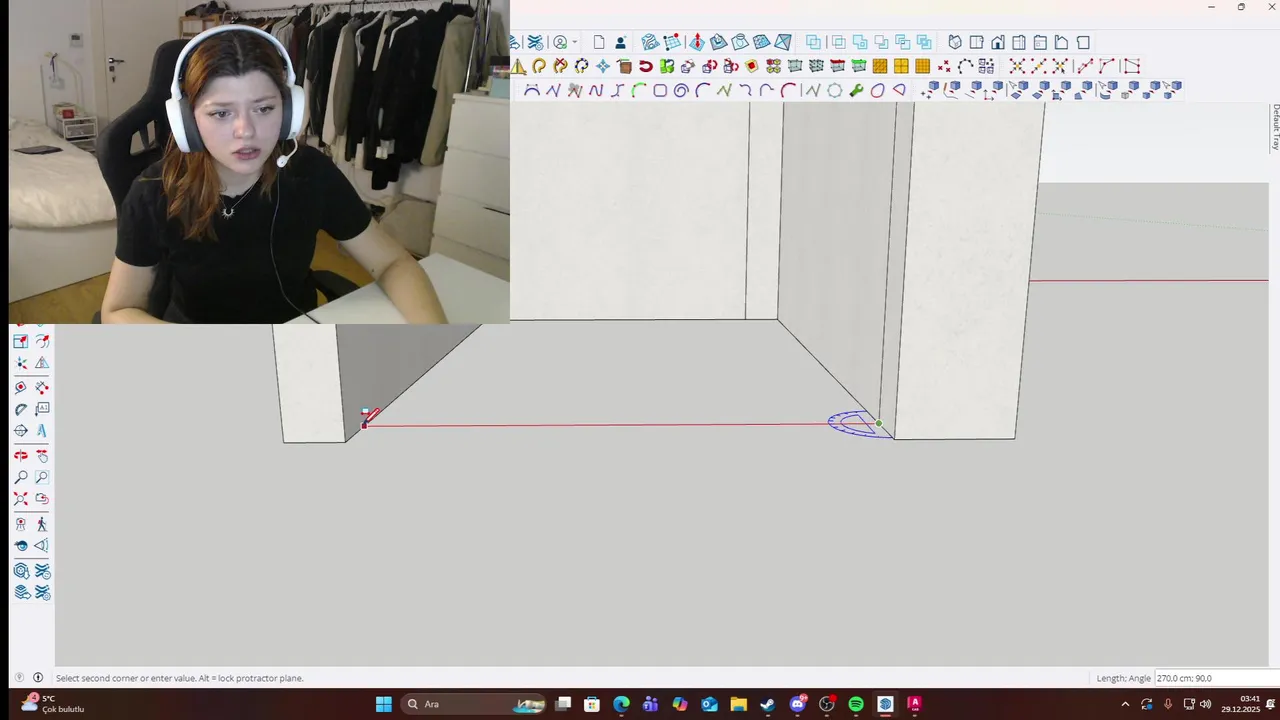This screenshot has height=720, width=1280.
Task: Open the Extension Manager icon in left toolbar
Action: (42, 591)
